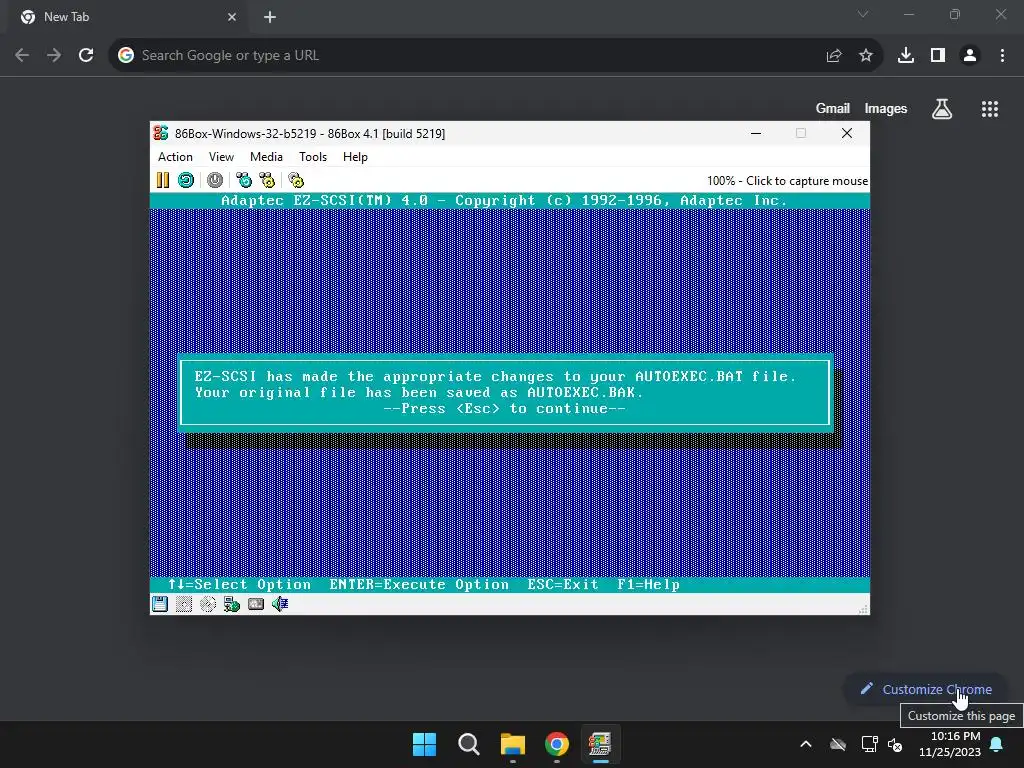Click the muted volume tray icon
Image resolution: width=1024 pixels, height=768 pixels.
[895, 744]
